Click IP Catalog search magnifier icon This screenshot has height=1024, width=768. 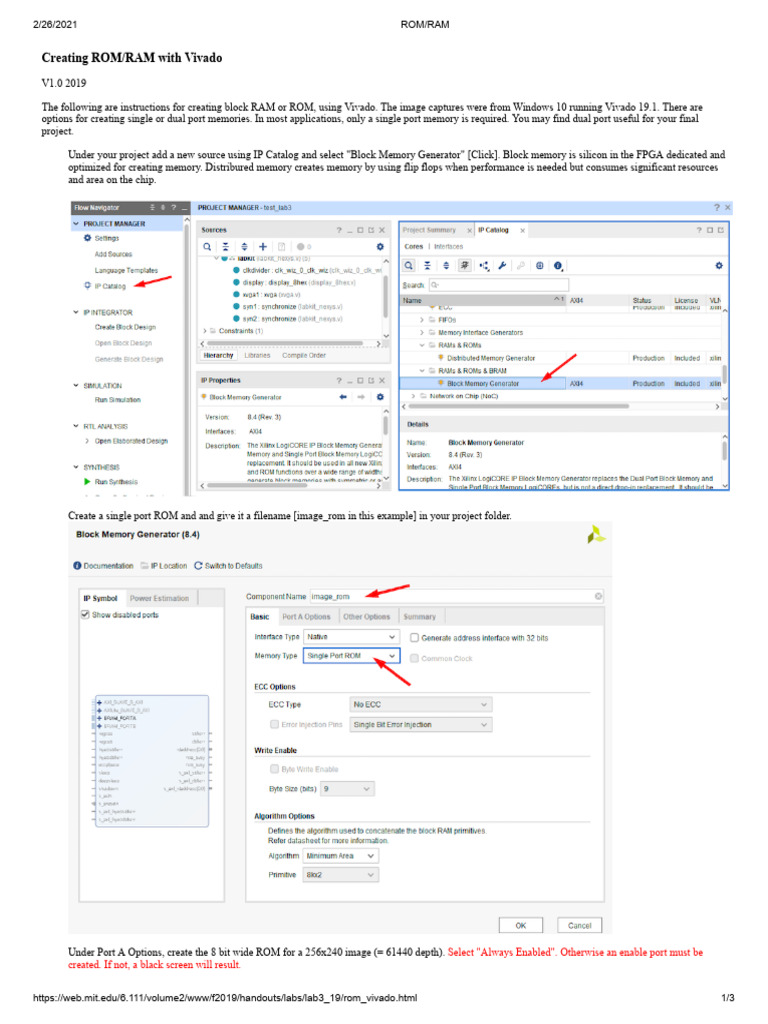coord(408,266)
